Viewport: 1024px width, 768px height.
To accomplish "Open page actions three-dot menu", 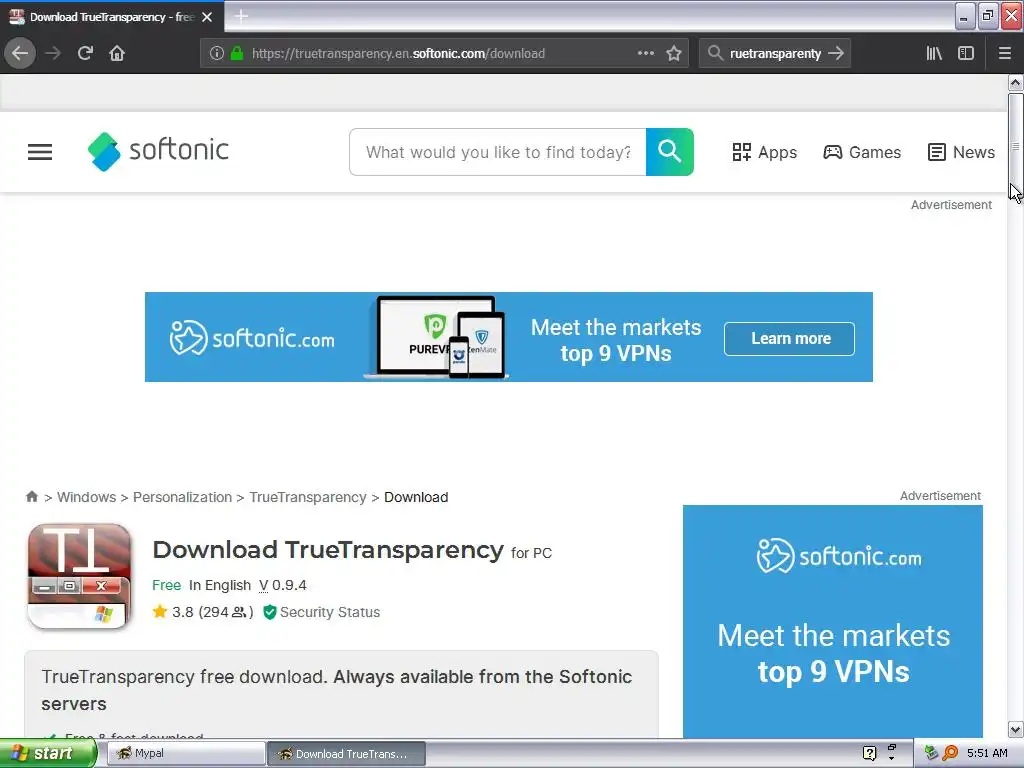I will click(645, 53).
